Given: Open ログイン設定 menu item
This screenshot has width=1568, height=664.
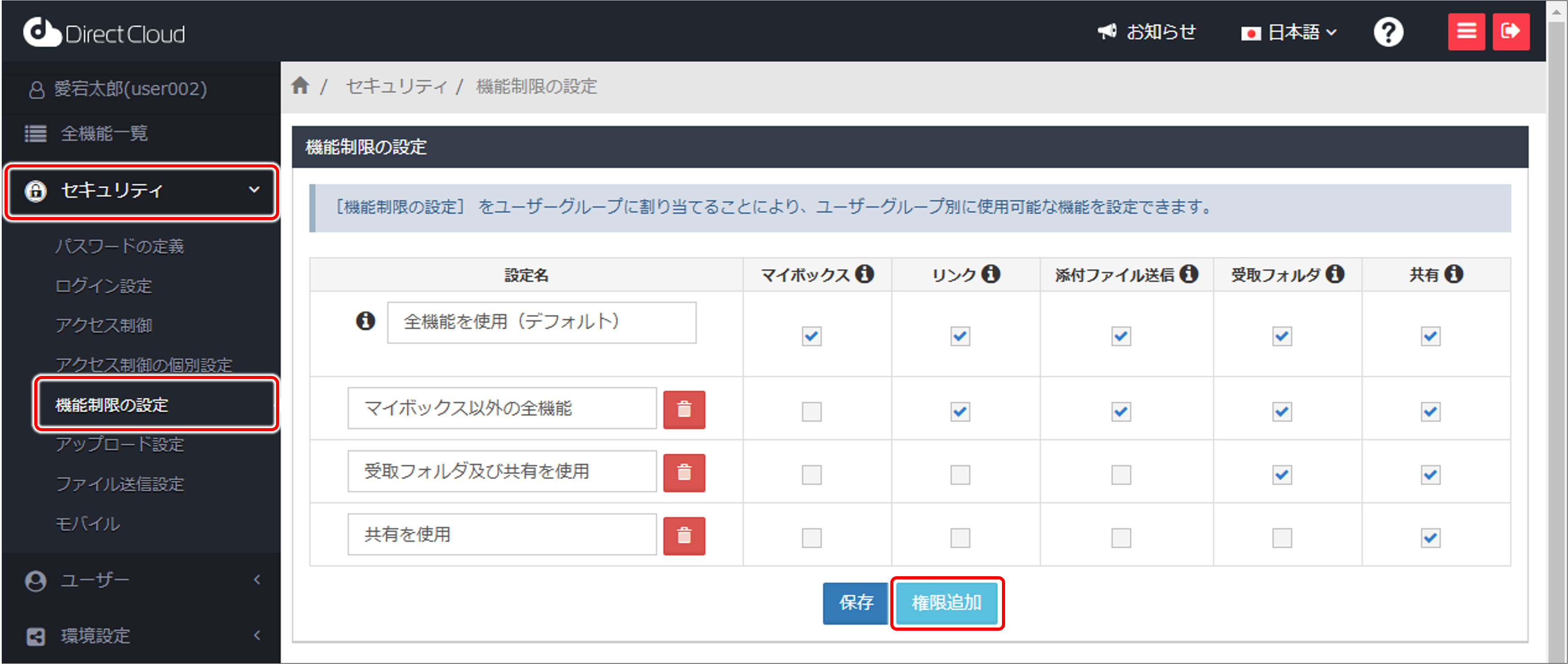Looking at the screenshot, I should [104, 285].
